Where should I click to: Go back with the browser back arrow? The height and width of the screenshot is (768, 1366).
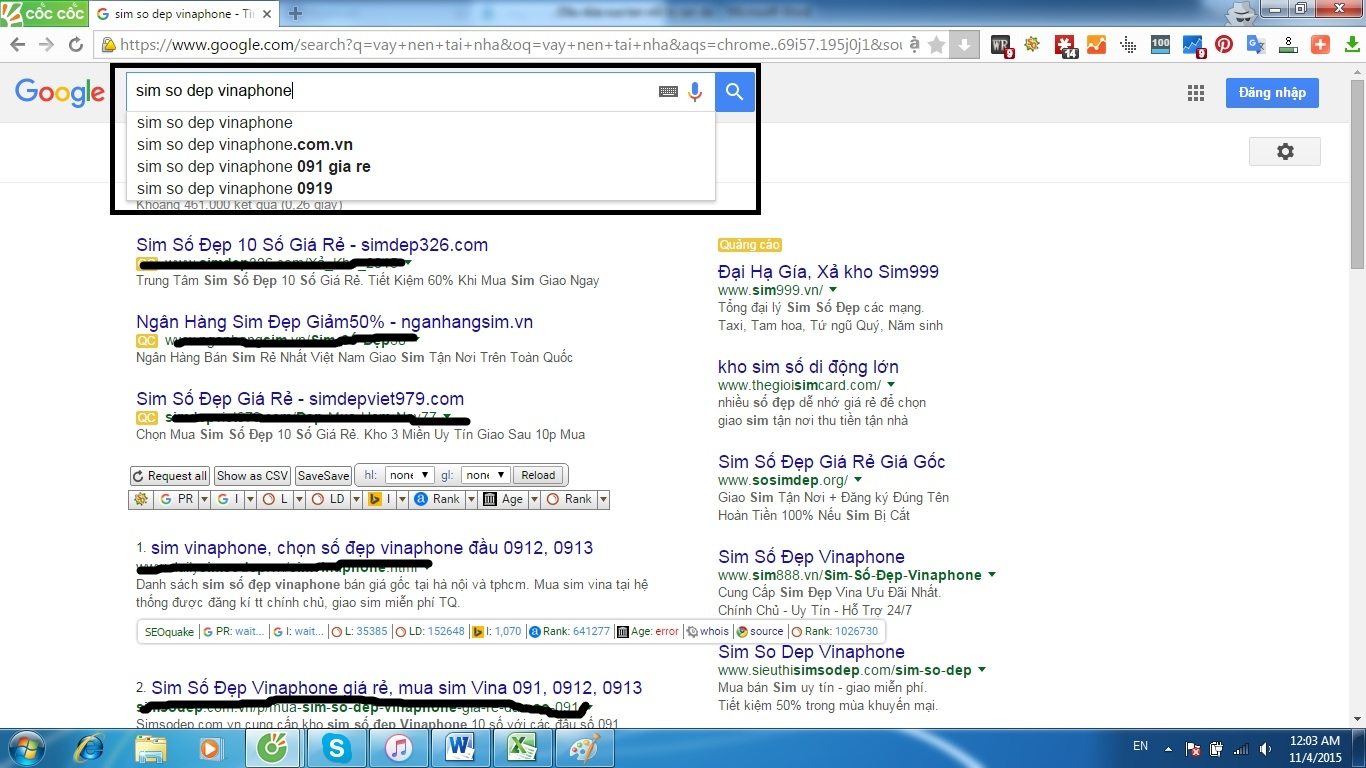click(17, 45)
